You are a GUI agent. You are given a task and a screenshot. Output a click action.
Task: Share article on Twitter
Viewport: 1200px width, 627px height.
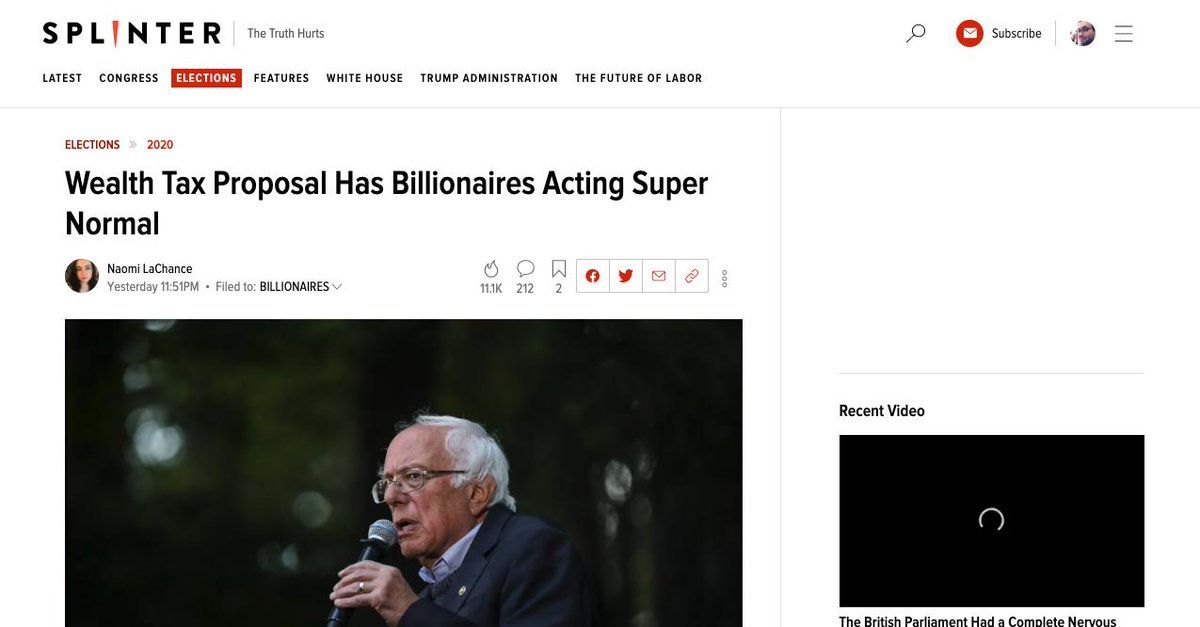click(626, 276)
